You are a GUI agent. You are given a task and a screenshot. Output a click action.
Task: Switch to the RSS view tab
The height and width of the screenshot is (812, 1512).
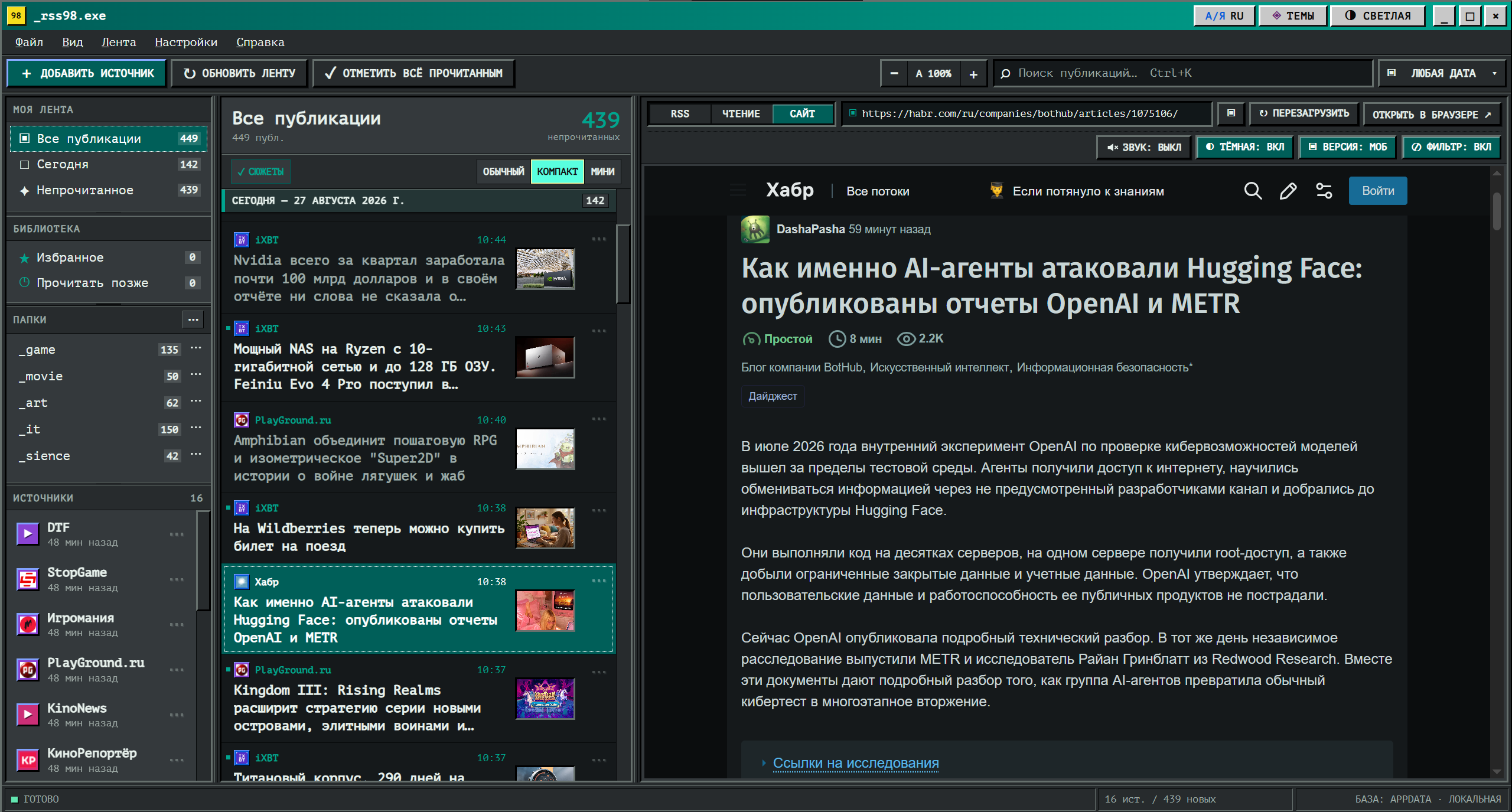pos(680,113)
